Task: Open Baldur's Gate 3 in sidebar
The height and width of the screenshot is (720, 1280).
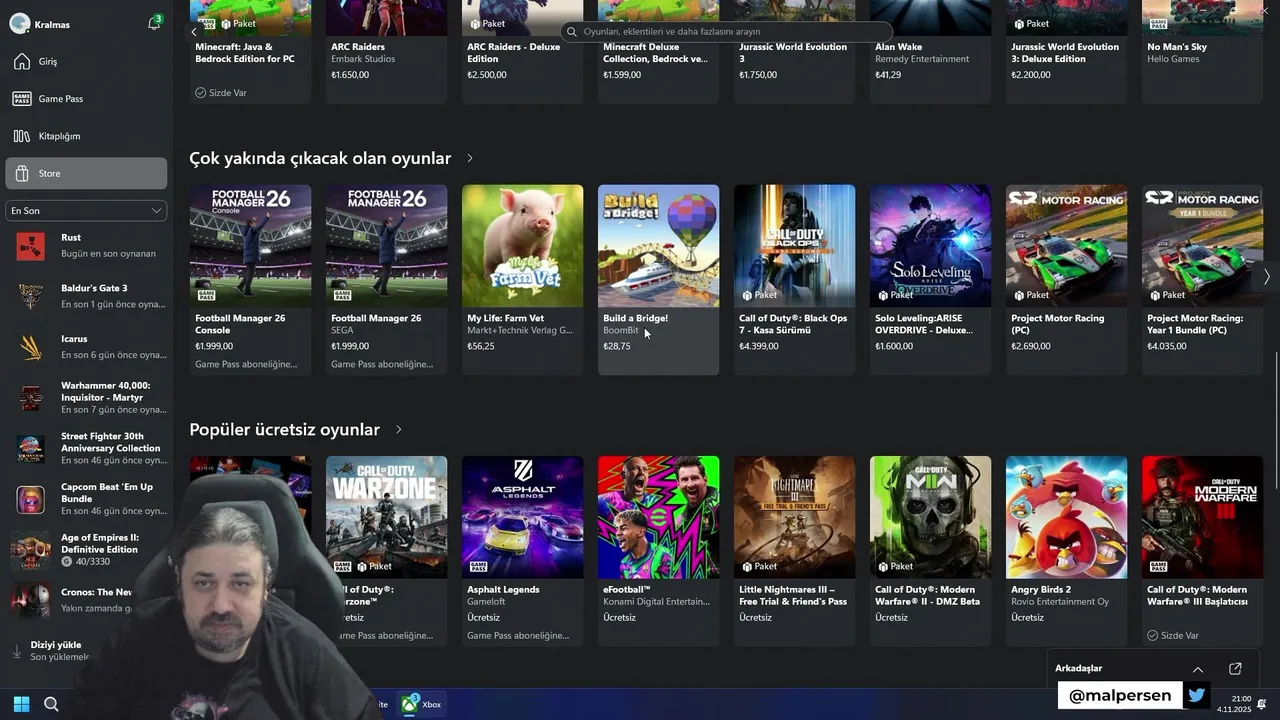Action: pos(86,296)
